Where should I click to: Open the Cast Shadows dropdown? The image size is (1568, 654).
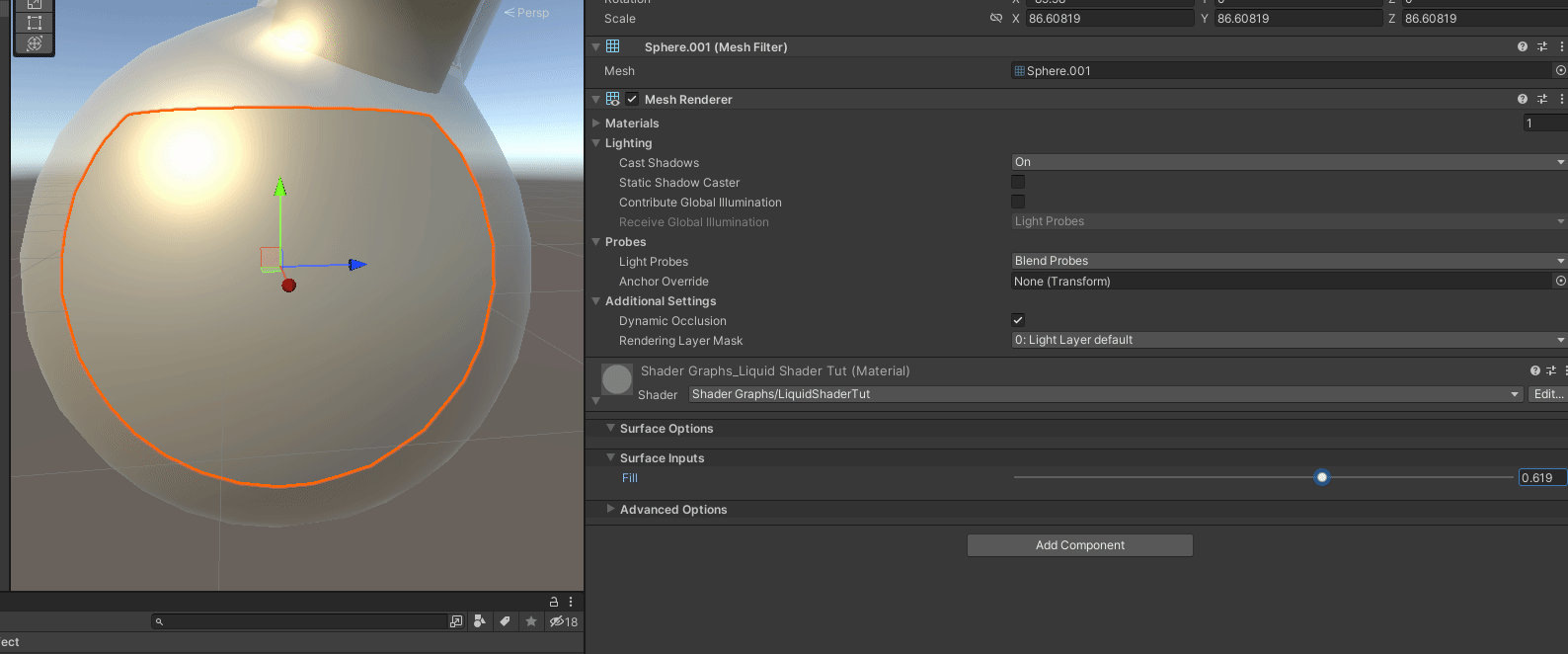point(1290,162)
